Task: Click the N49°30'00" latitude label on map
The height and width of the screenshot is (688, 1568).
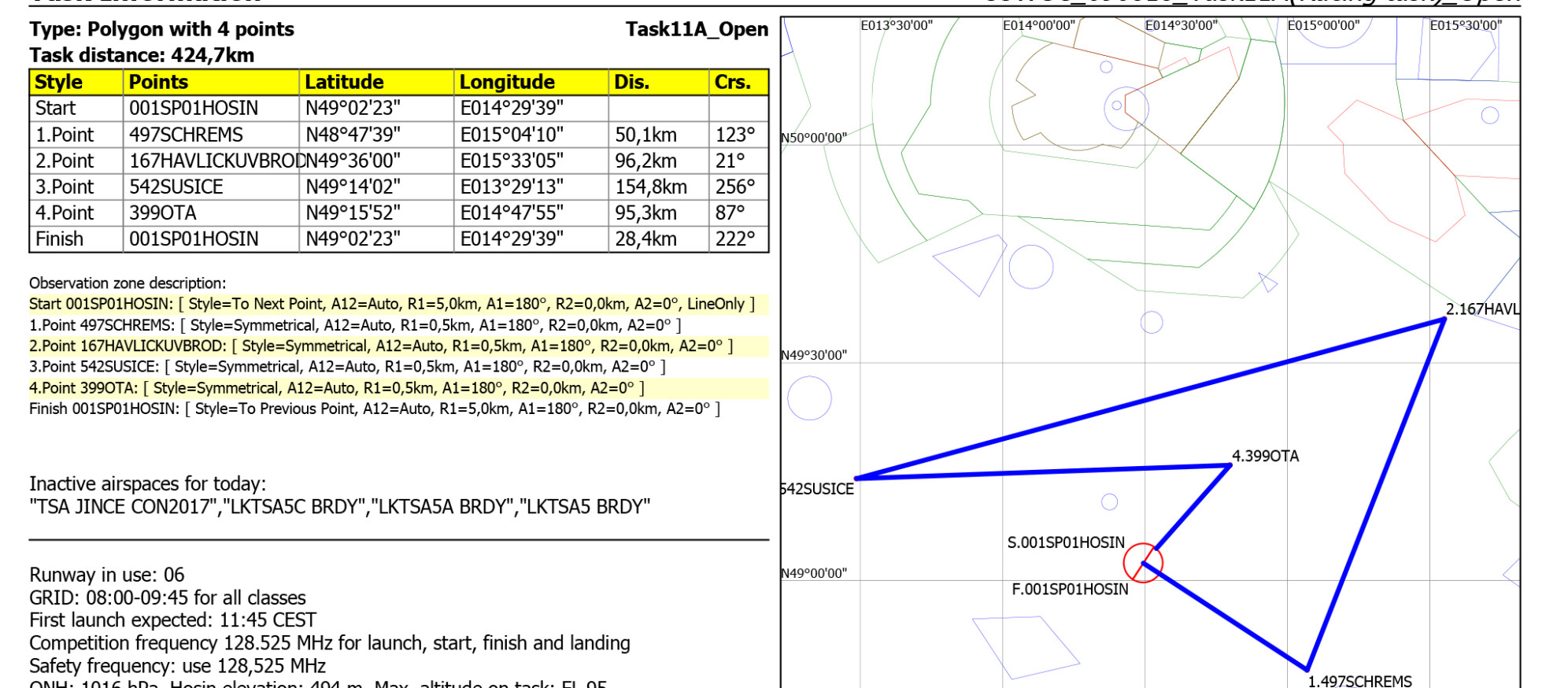Action: point(814,356)
